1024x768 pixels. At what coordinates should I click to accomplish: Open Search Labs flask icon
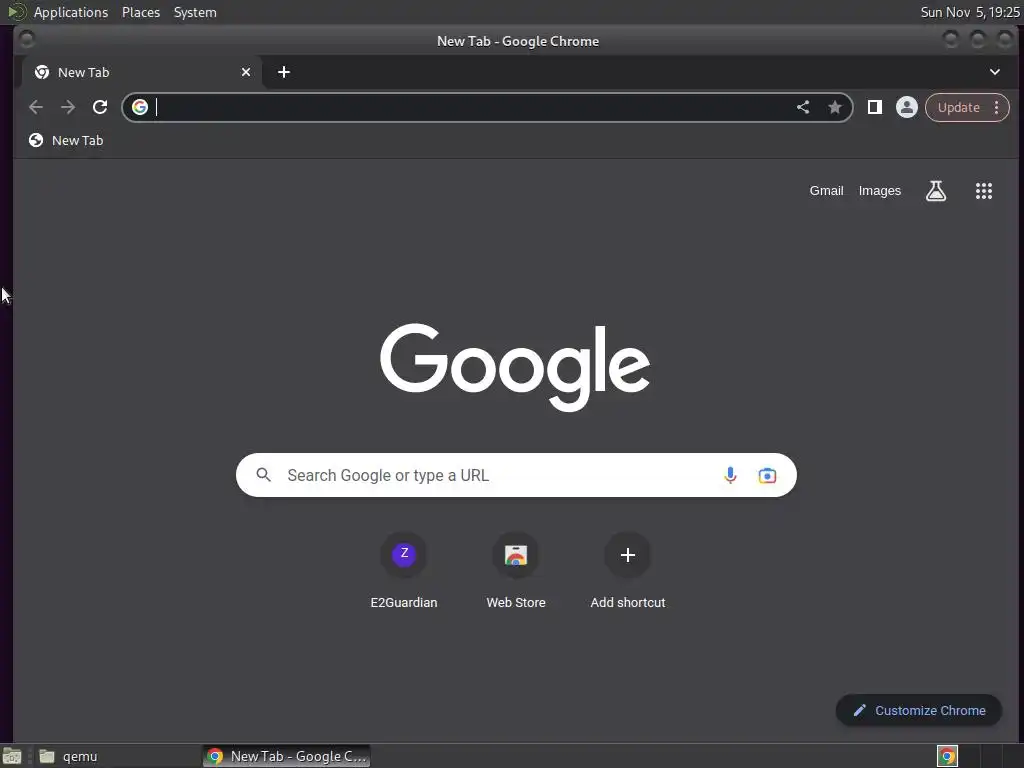pyautogui.click(x=936, y=191)
